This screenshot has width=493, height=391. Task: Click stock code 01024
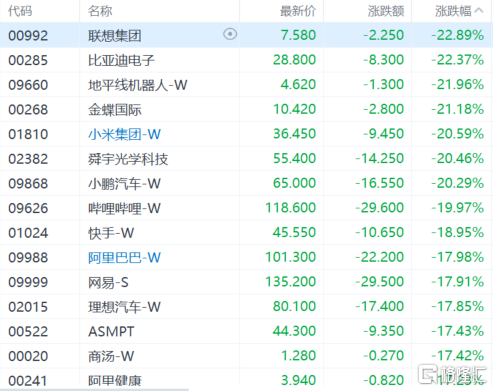coord(28,233)
